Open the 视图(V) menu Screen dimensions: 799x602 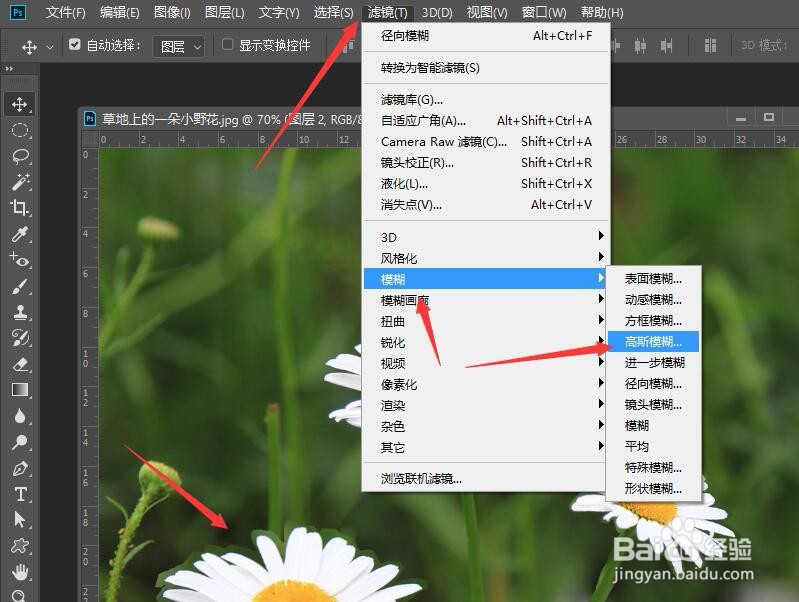pyautogui.click(x=487, y=12)
